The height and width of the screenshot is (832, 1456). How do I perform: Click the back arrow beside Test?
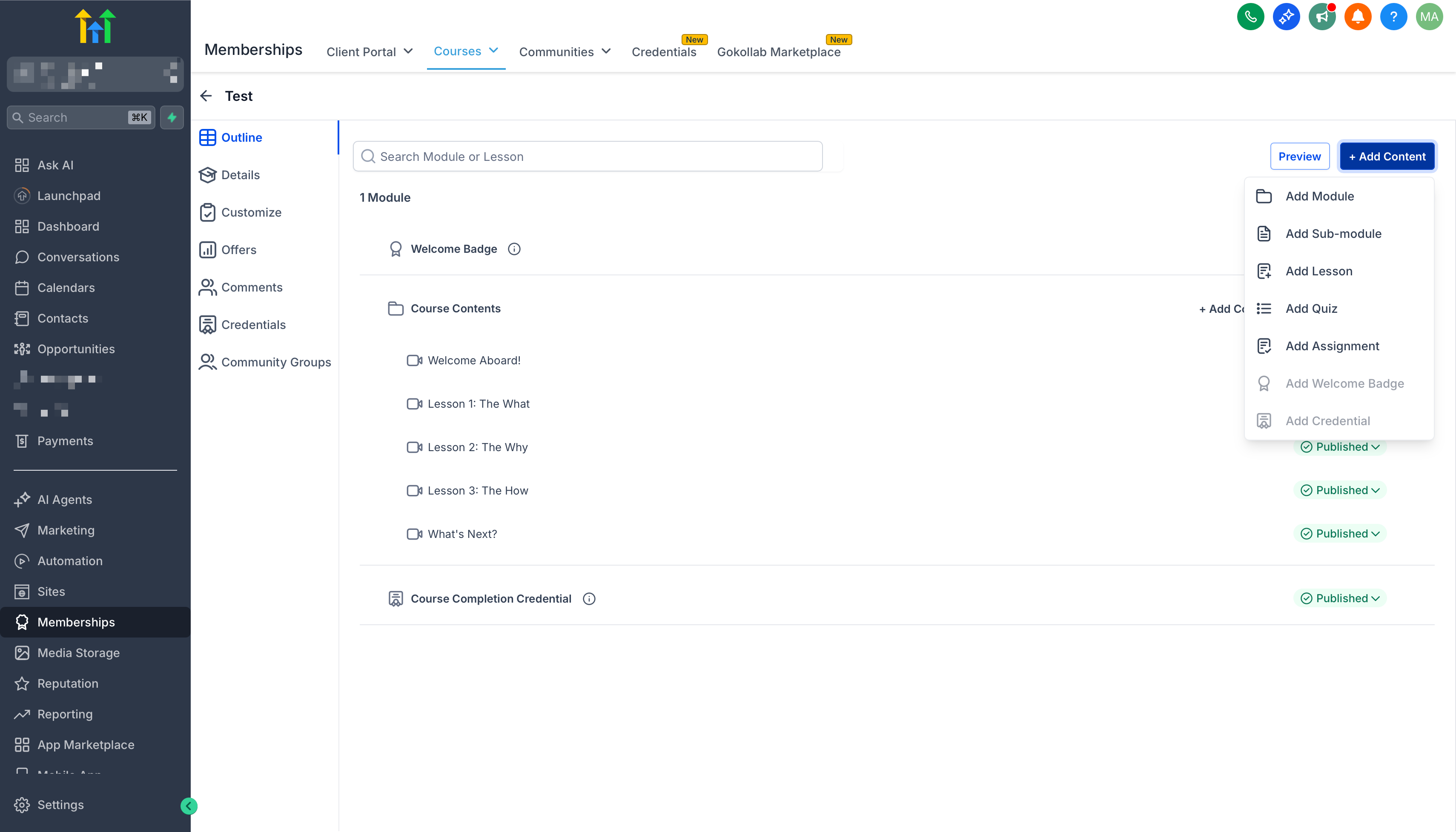(x=206, y=96)
